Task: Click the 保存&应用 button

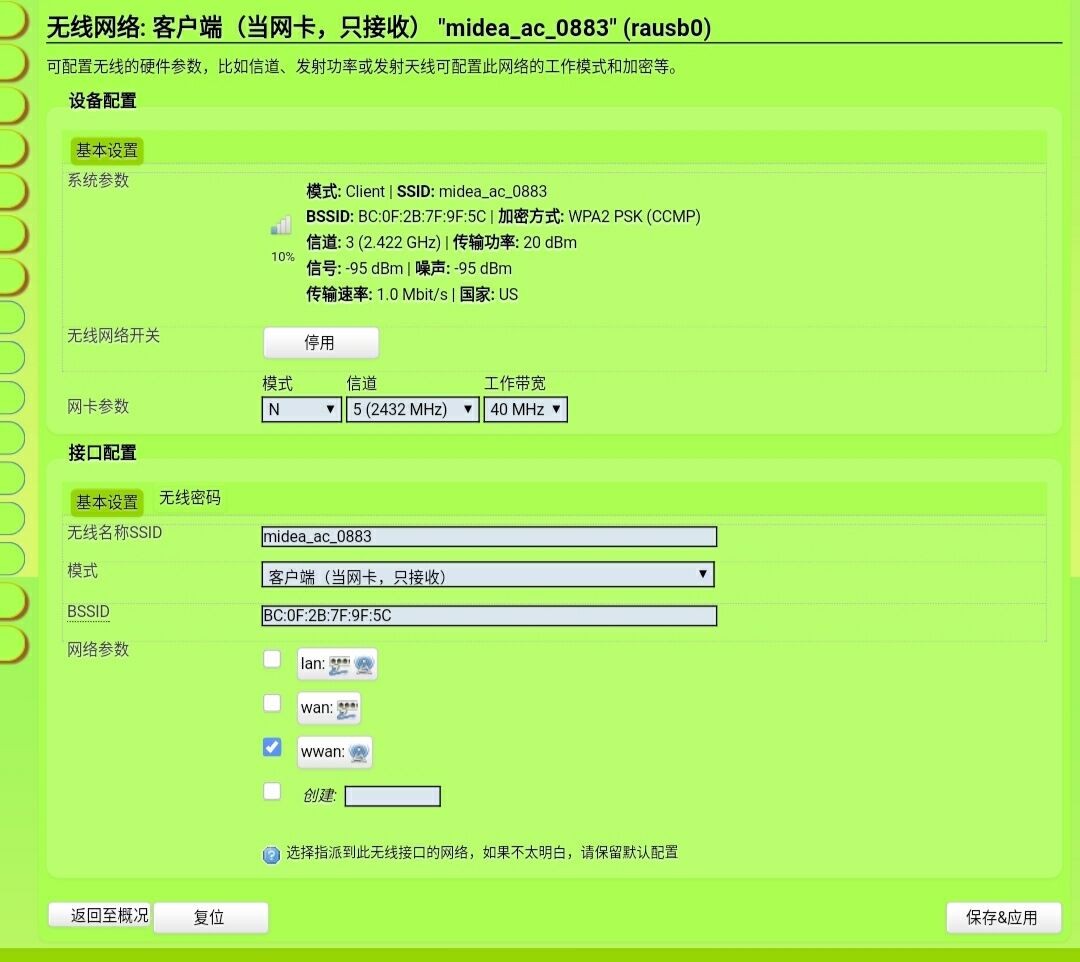Action: pyautogui.click(x=1003, y=917)
